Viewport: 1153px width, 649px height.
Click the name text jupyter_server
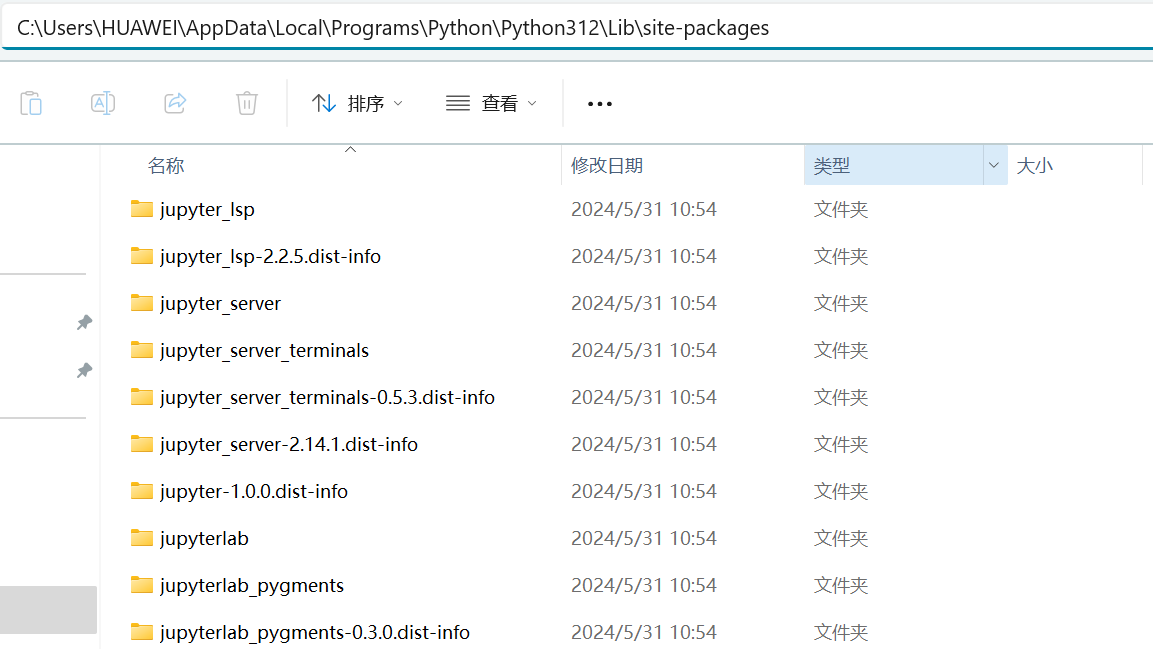pos(221,304)
